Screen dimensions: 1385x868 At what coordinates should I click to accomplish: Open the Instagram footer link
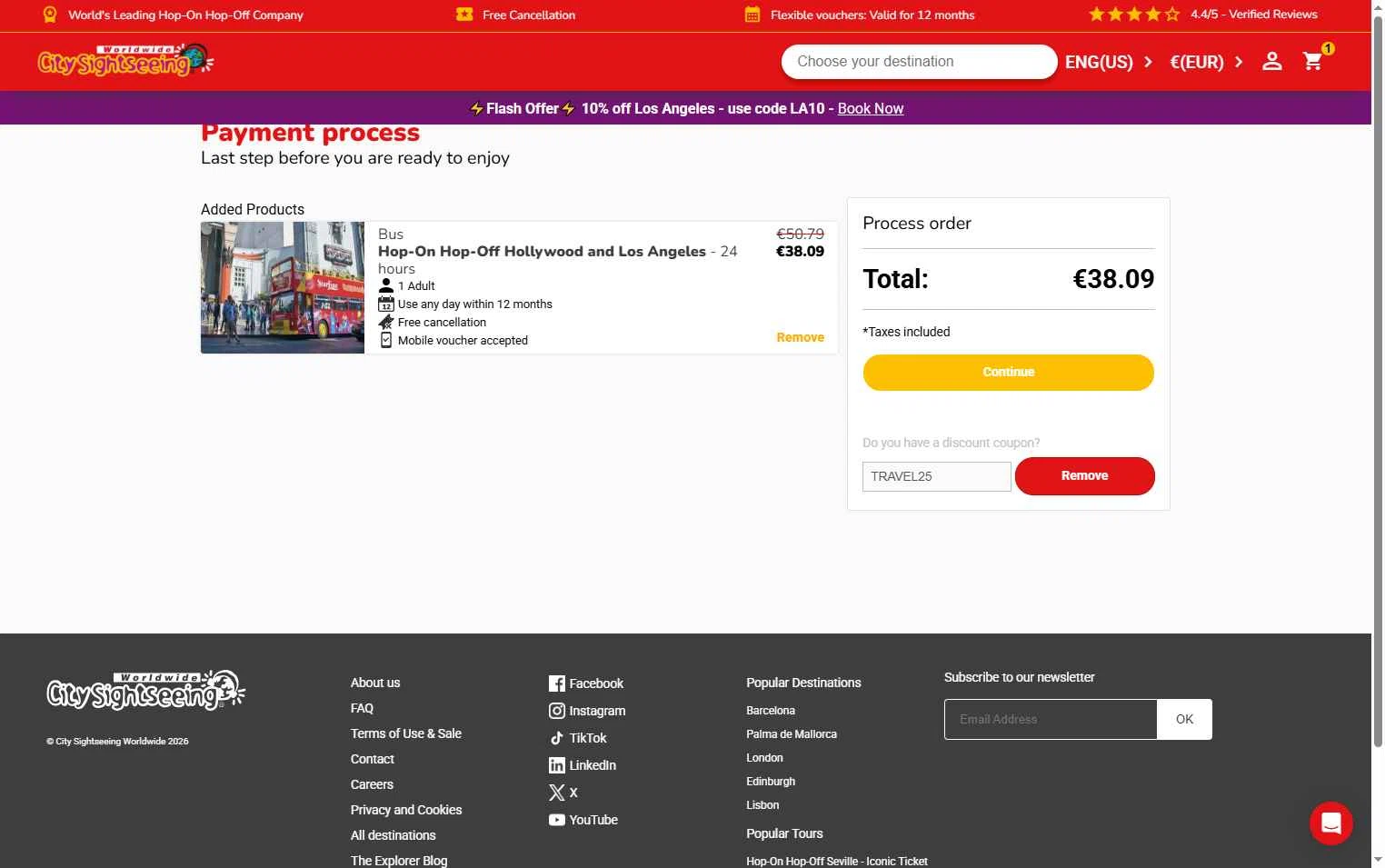click(587, 711)
